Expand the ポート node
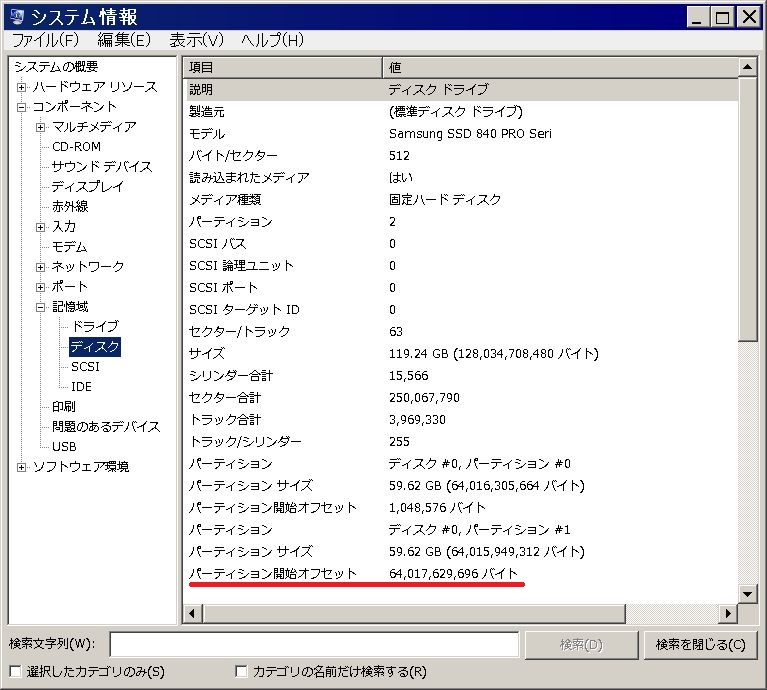The height and width of the screenshot is (690, 767). point(41,288)
